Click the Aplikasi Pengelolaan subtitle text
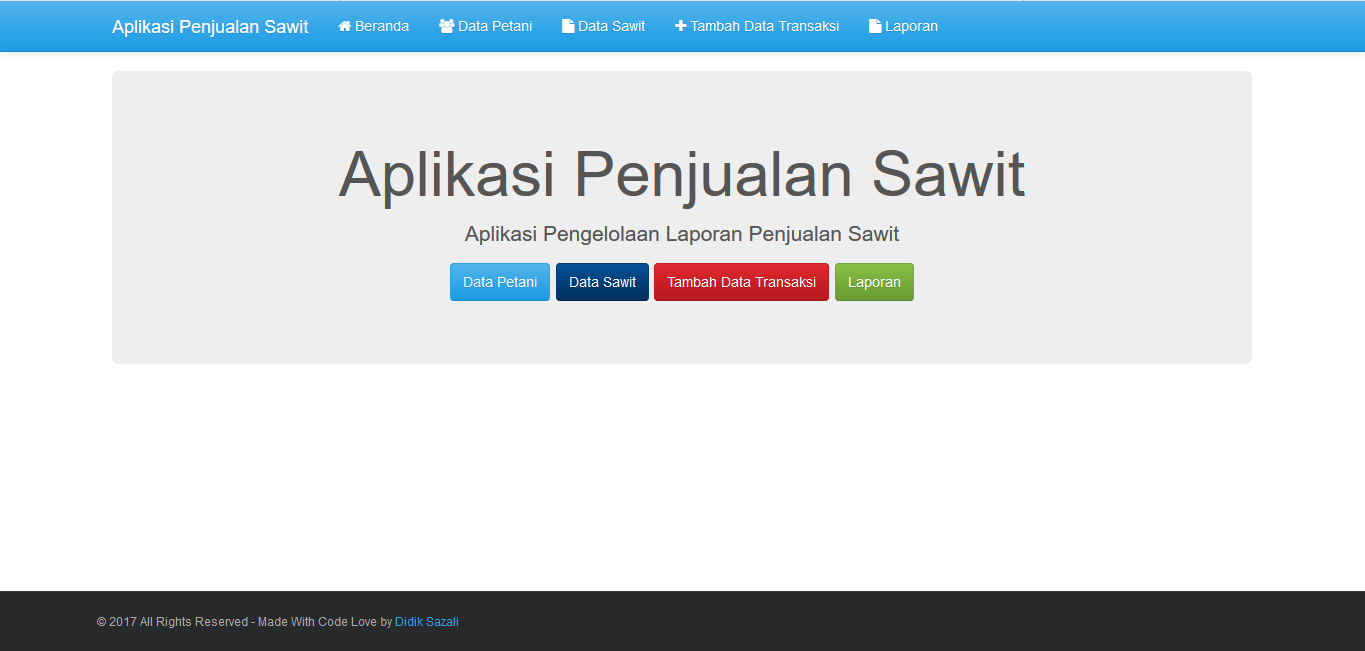Screen dimensions: 1365x651 click(x=682, y=233)
